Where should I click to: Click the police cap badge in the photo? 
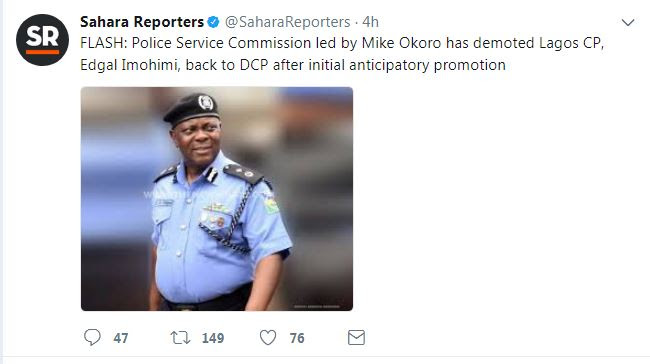click(x=206, y=102)
